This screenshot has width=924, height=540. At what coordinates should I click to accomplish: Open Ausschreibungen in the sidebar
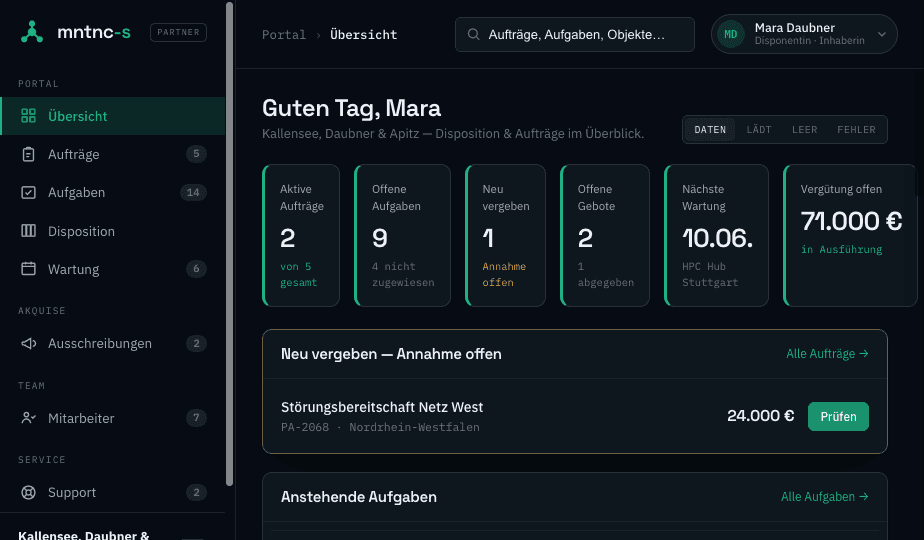(x=113, y=343)
